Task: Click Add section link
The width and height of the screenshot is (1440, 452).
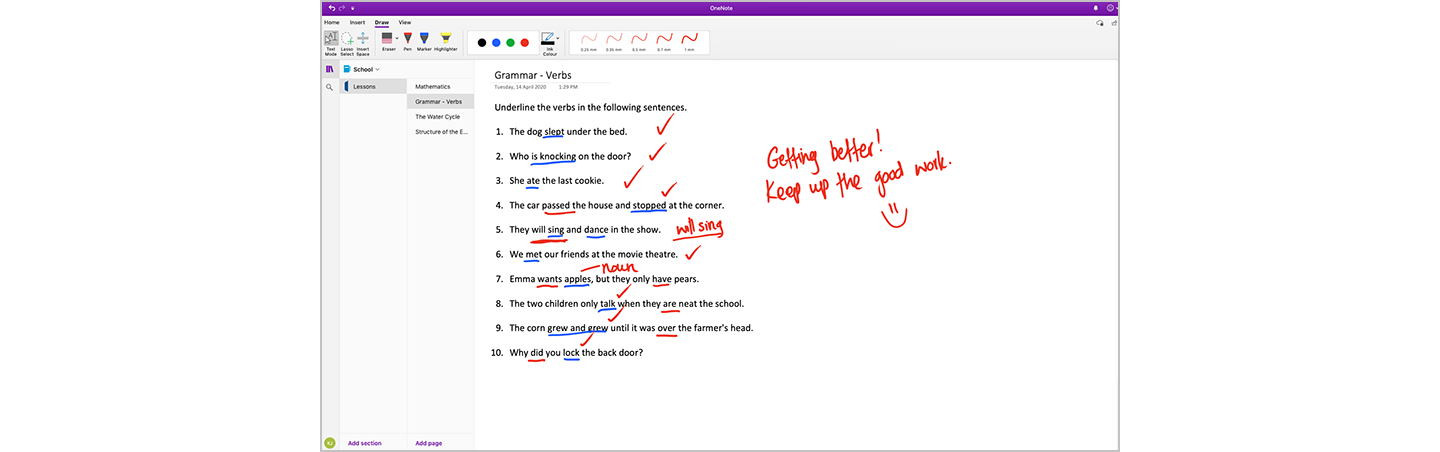Action: click(364, 443)
